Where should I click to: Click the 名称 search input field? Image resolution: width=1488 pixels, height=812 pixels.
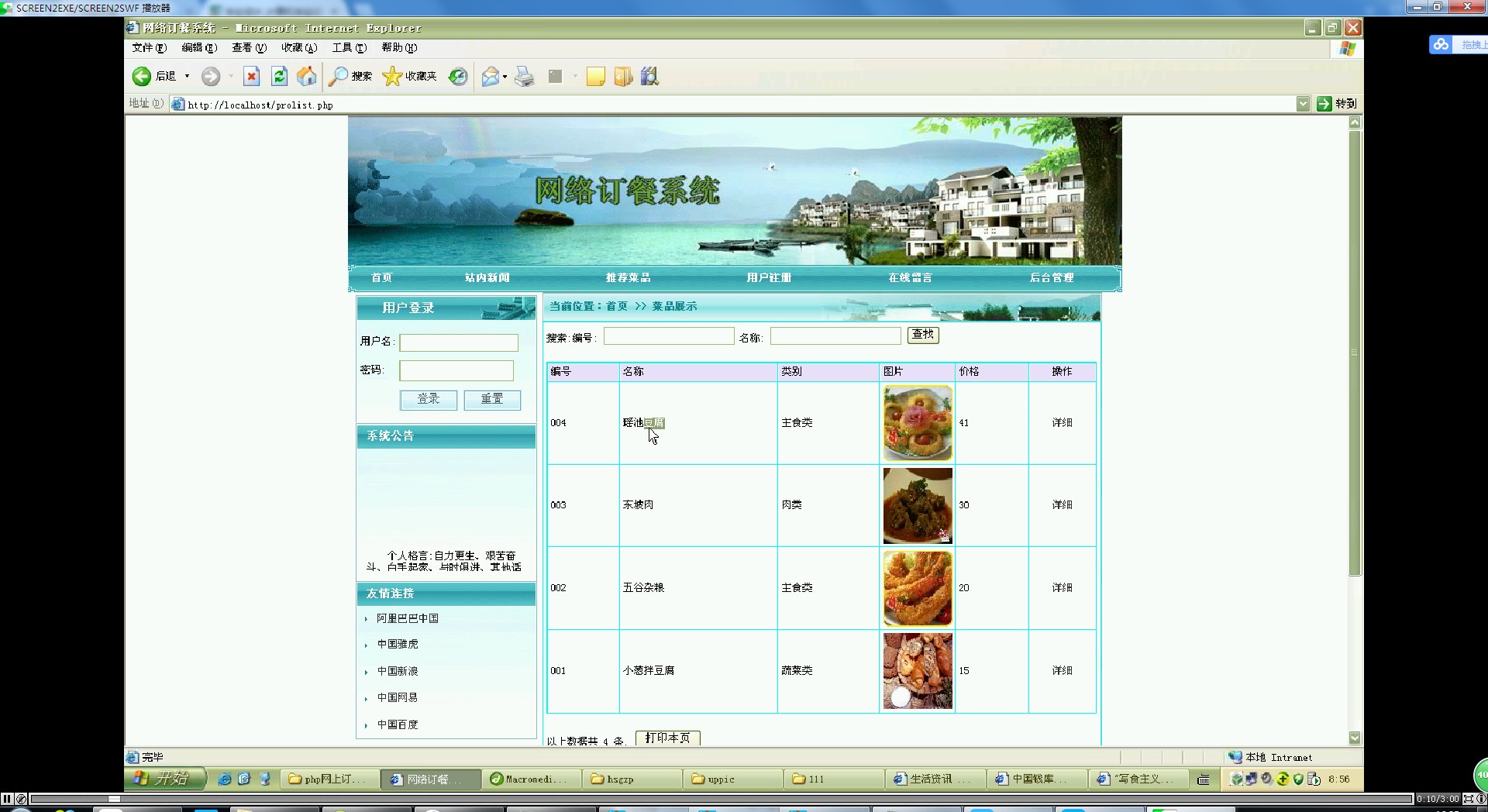[835, 335]
